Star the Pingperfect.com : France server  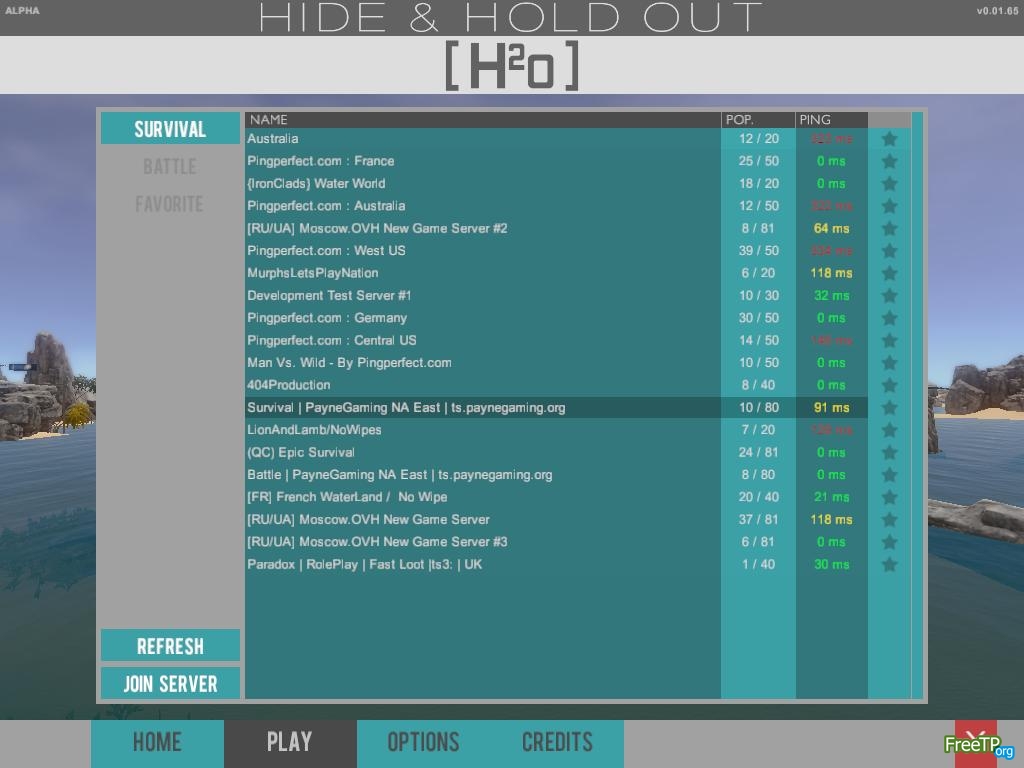tap(889, 161)
